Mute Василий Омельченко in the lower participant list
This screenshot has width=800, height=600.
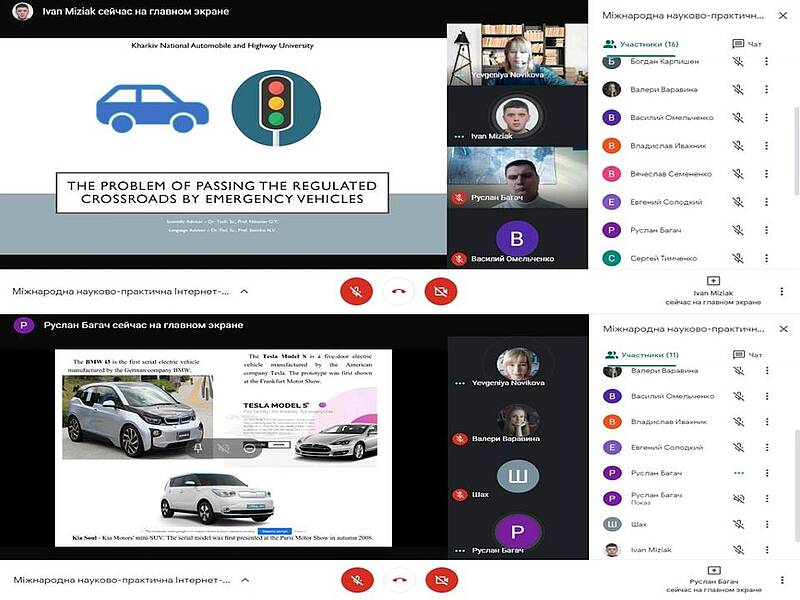pyautogui.click(x=738, y=396)
